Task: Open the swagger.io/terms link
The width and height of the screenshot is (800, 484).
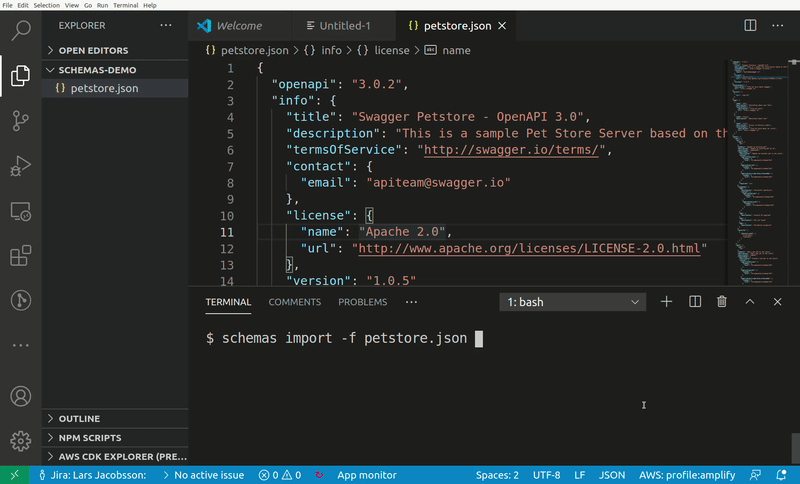Action: click(x=511, y=149)
